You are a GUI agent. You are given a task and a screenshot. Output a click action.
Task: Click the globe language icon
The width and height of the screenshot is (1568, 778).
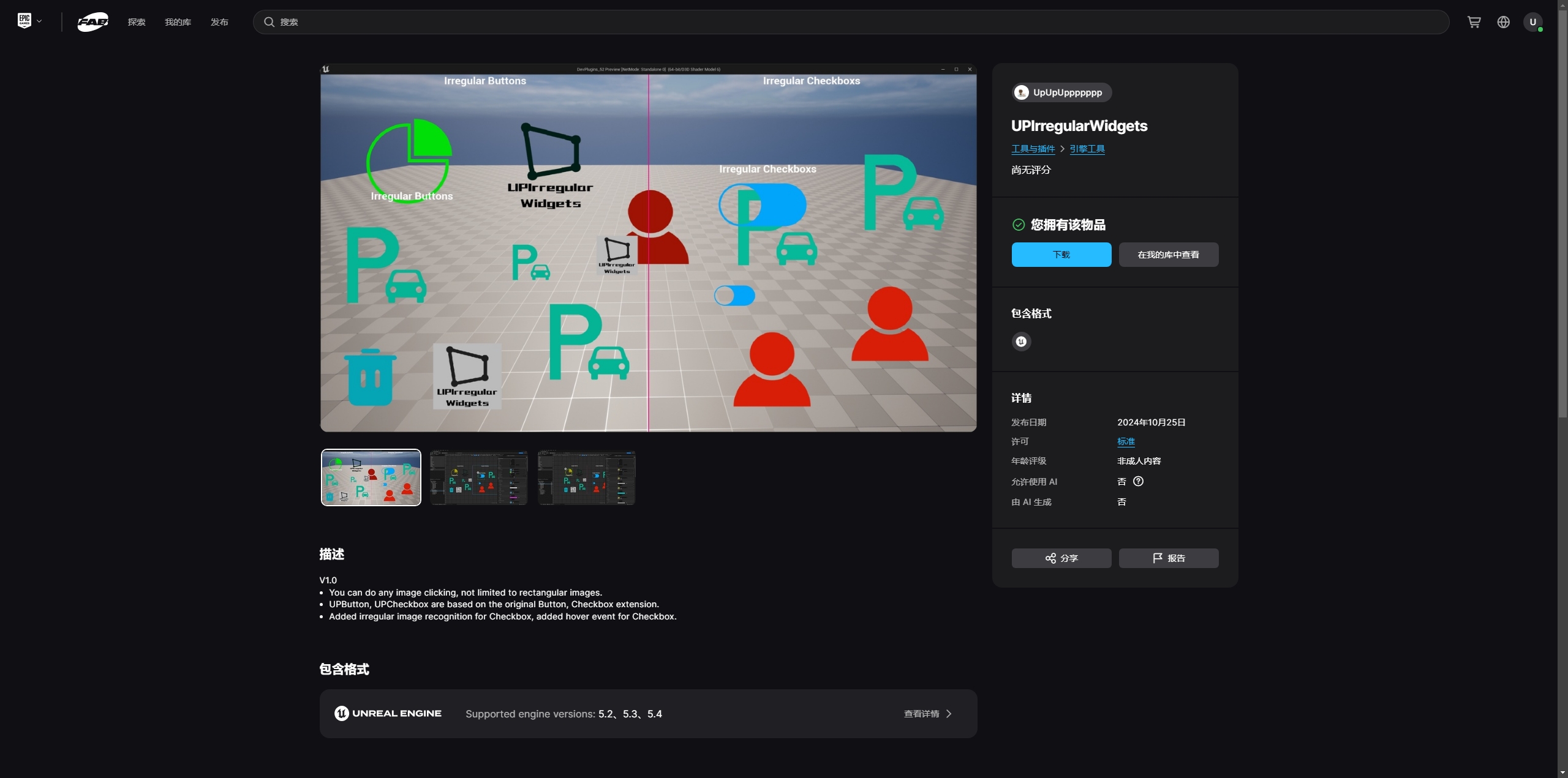(1503, 22)
